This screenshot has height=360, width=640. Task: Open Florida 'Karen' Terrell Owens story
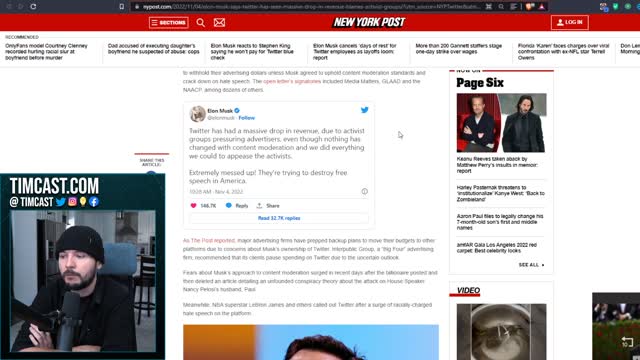563,52
